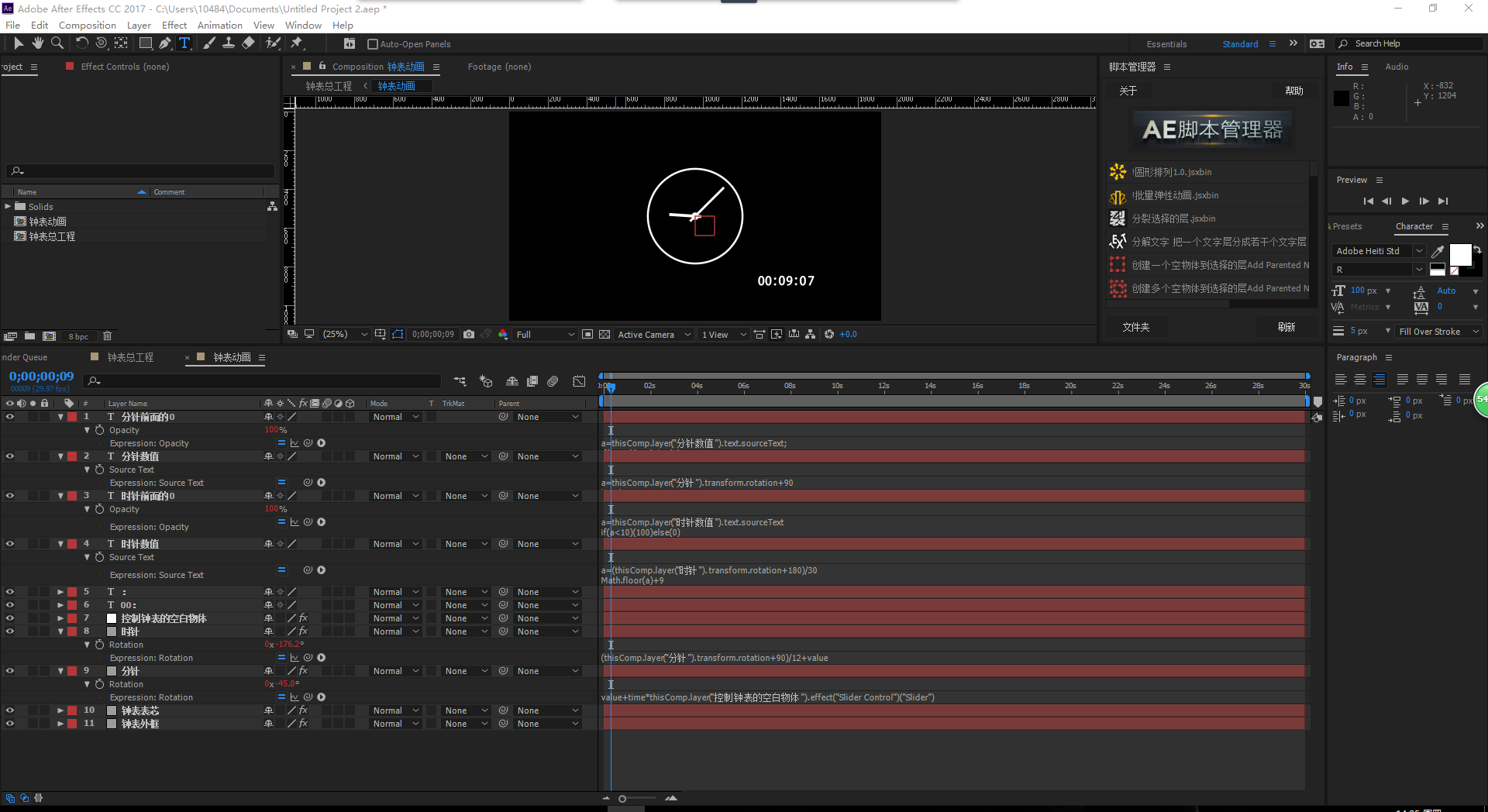Click the 刷新 button

pyautogui.click(x=1286, y=327)
